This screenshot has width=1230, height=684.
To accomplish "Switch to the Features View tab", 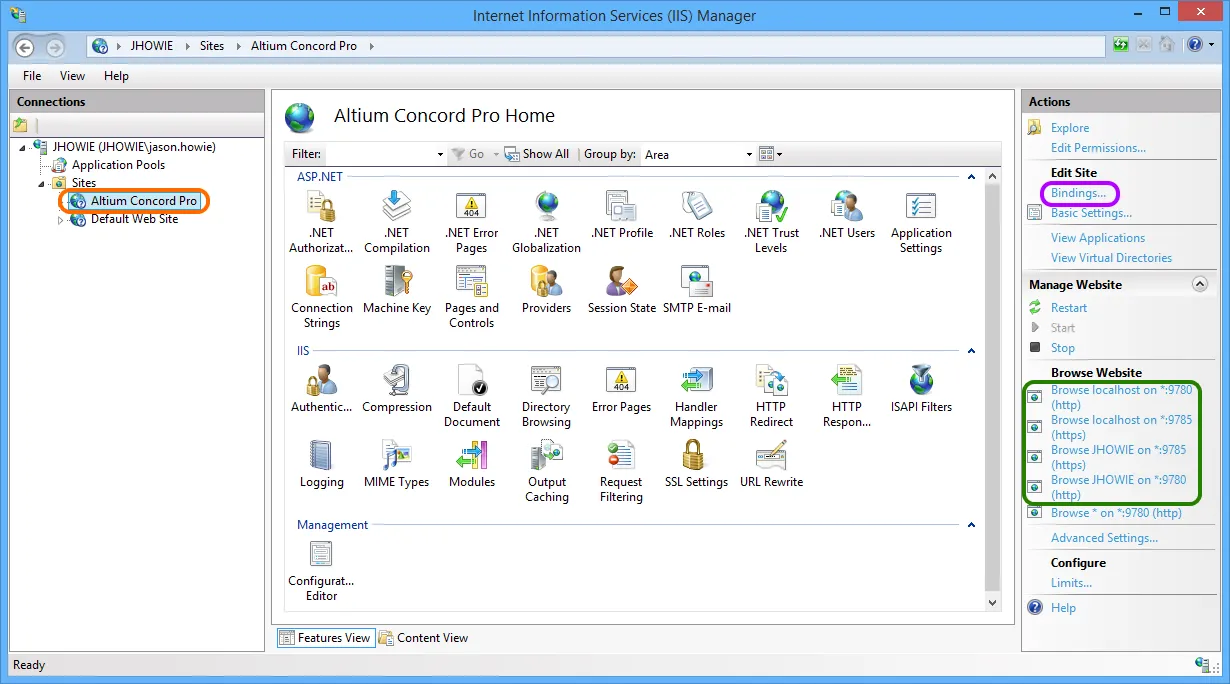I will click(324, 638).
